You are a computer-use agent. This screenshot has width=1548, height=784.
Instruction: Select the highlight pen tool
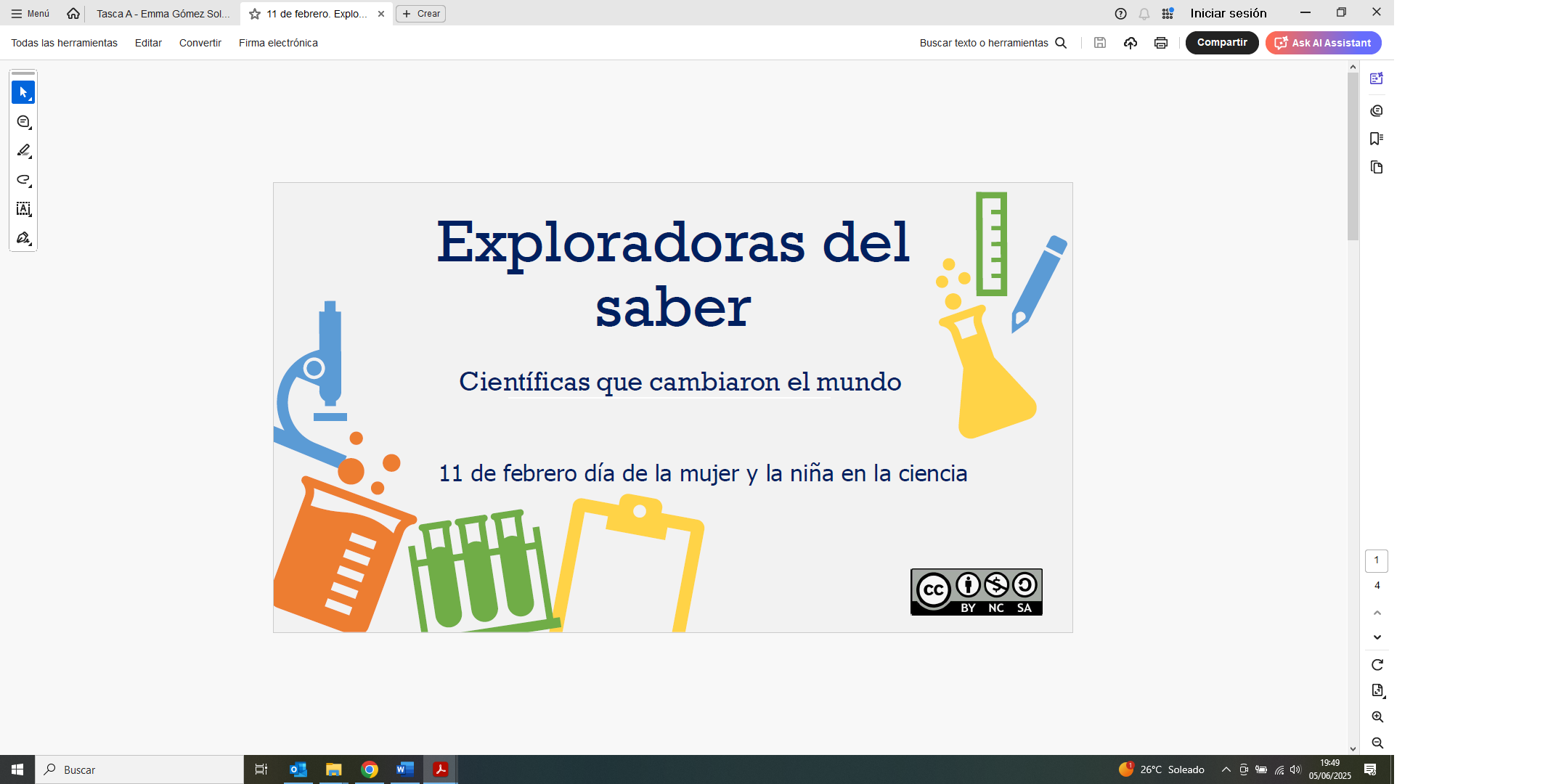[x=23, y=151]
